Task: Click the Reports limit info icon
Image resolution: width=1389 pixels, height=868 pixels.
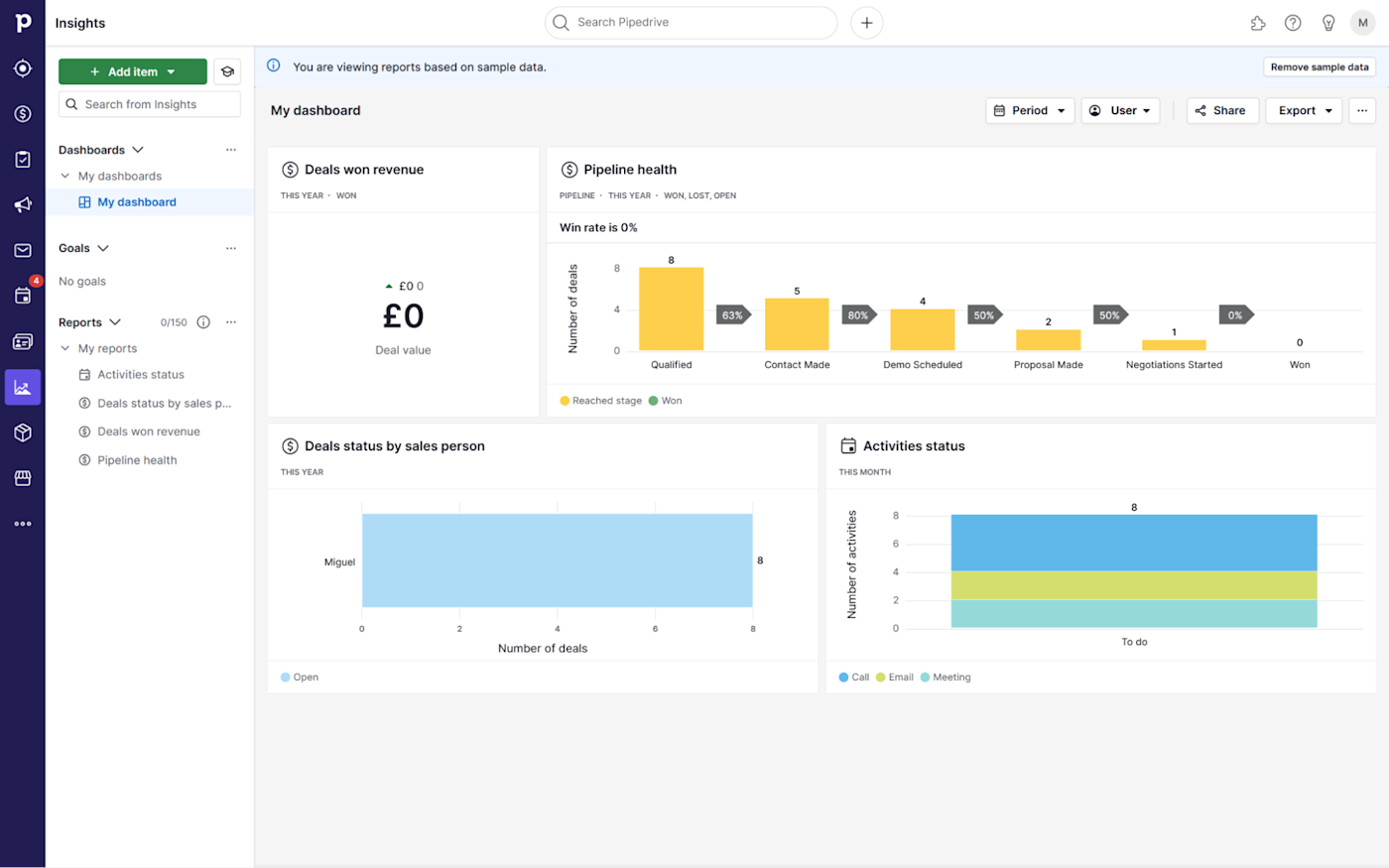Action: tap(203, 322)
